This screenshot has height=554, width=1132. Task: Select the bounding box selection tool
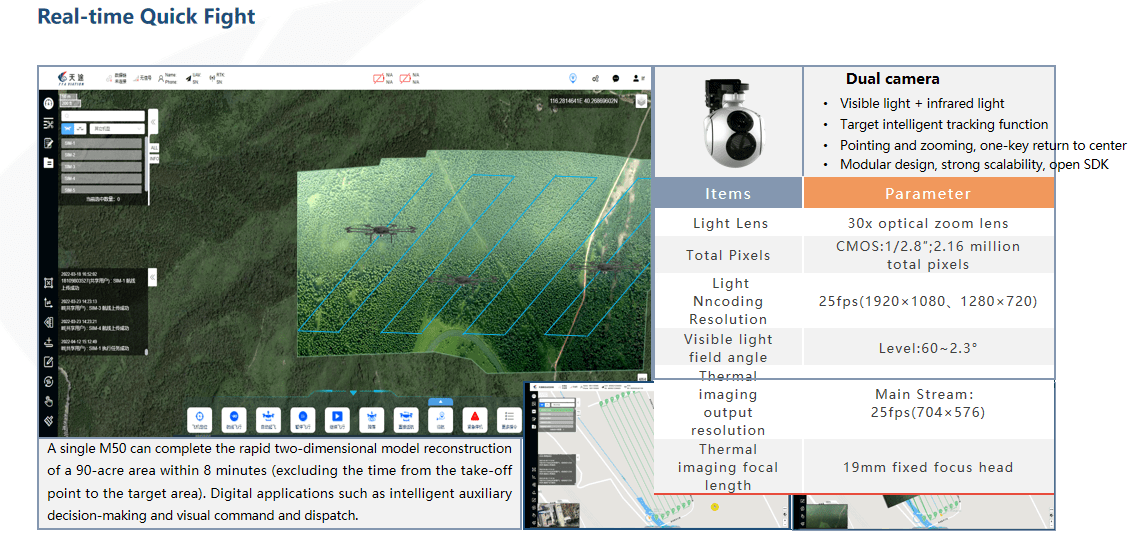[x=48, y=283]
